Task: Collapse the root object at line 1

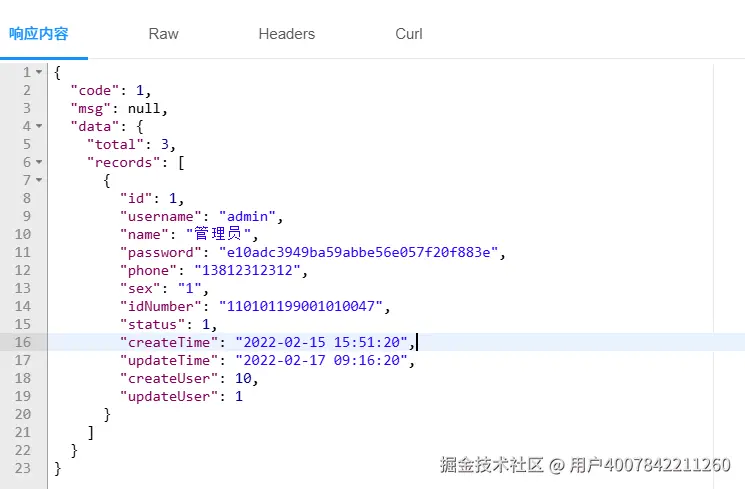Action: tap(39, 72)
